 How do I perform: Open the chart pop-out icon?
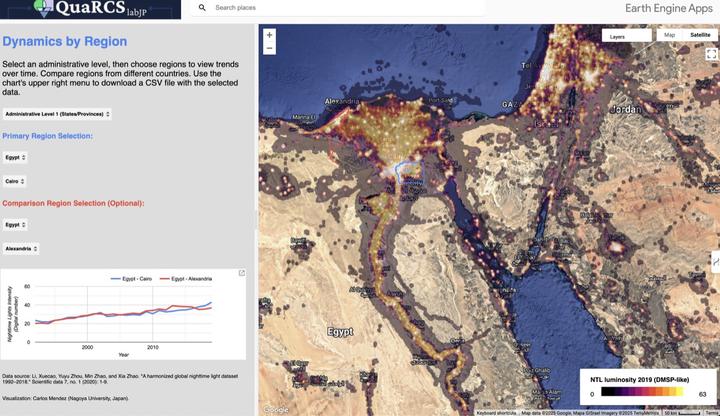pos(241,273)
